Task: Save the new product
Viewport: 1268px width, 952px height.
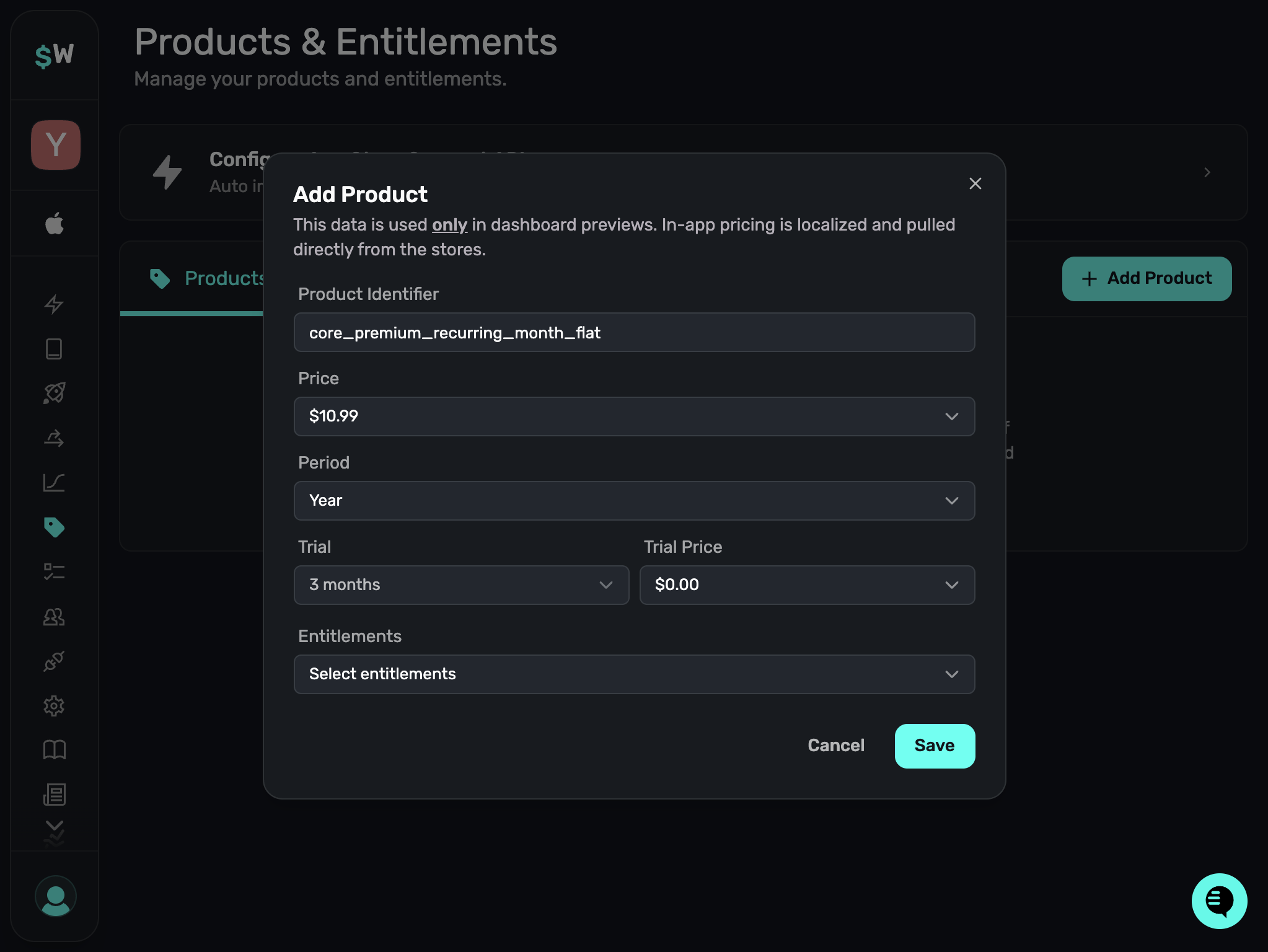Action: pos(935,746)
